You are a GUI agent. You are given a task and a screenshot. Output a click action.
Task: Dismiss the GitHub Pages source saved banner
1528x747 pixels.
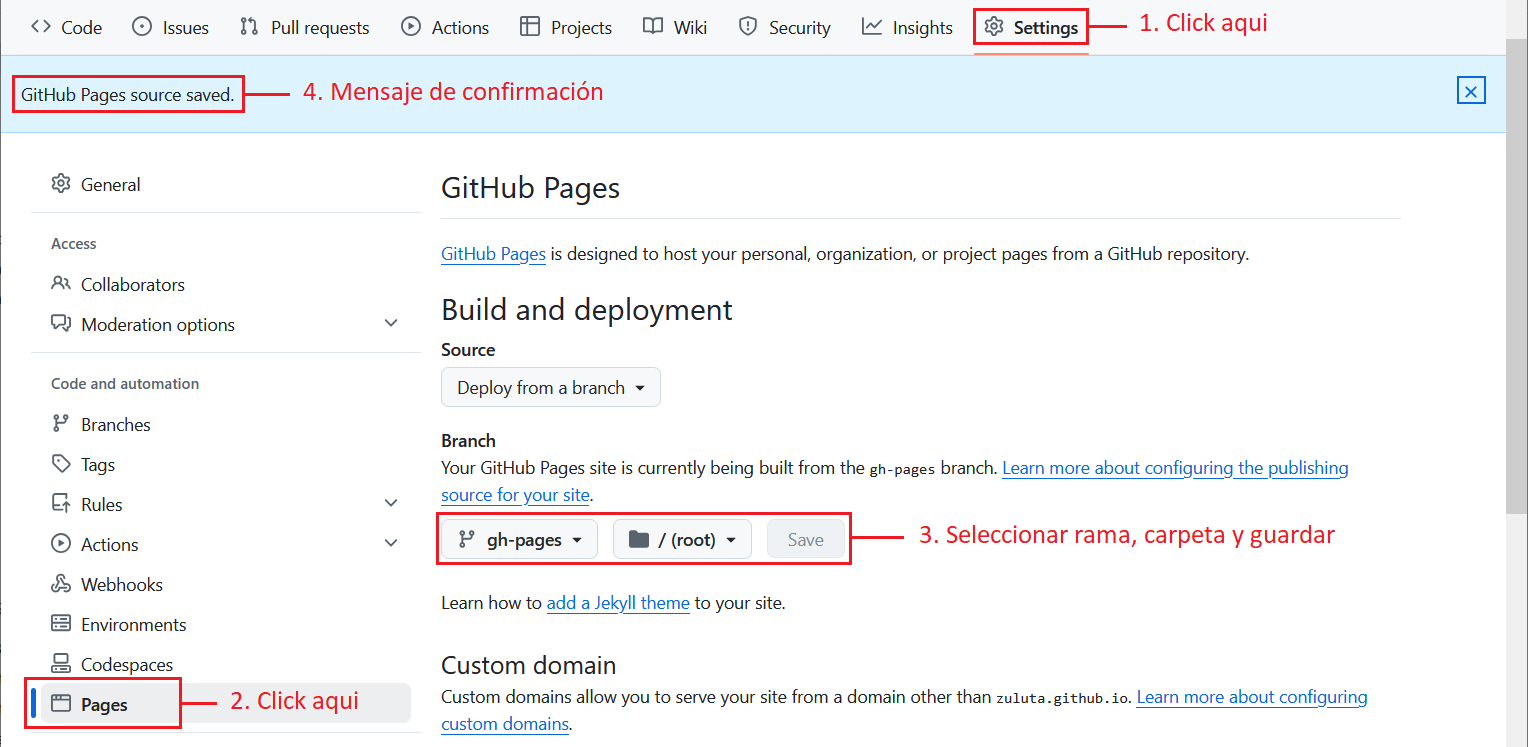point(1471,91)
